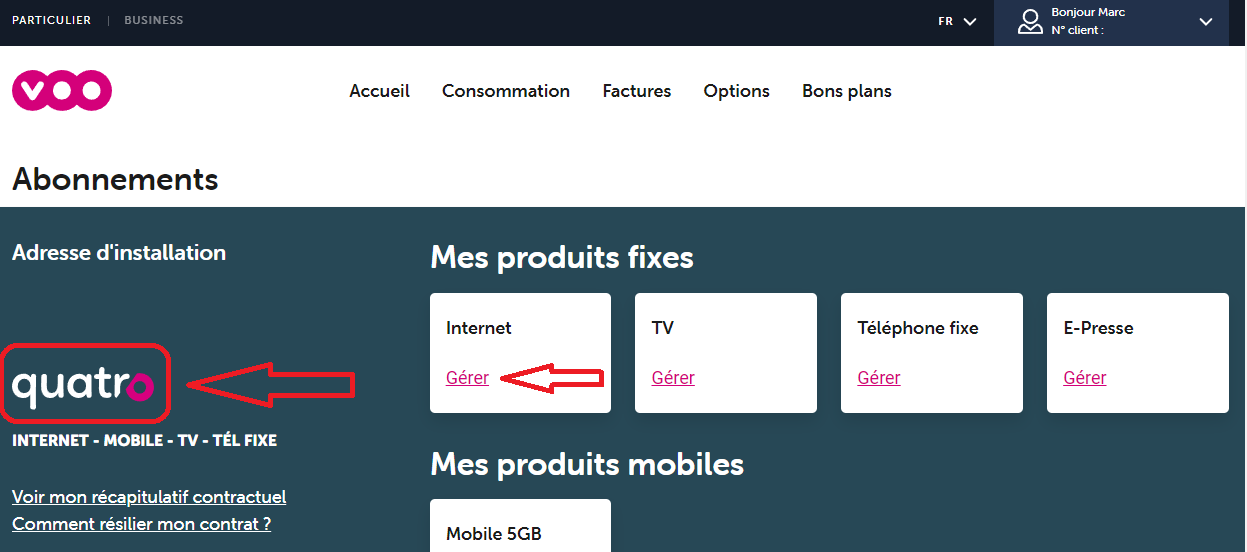Expand the FR language dropdown
1247x552 pixels.
956,21
